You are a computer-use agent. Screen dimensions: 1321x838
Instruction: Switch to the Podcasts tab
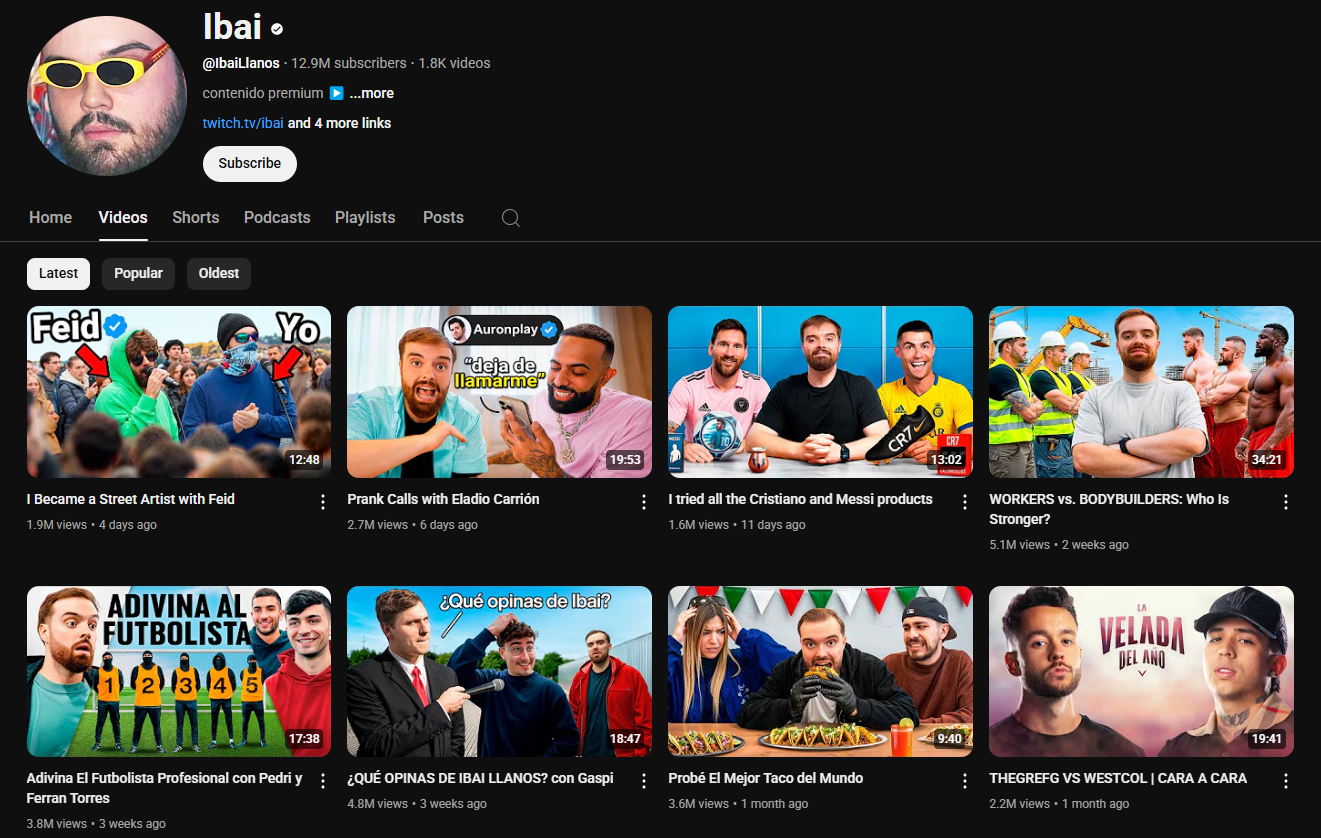pyautogui.click(x=277, y=217)
